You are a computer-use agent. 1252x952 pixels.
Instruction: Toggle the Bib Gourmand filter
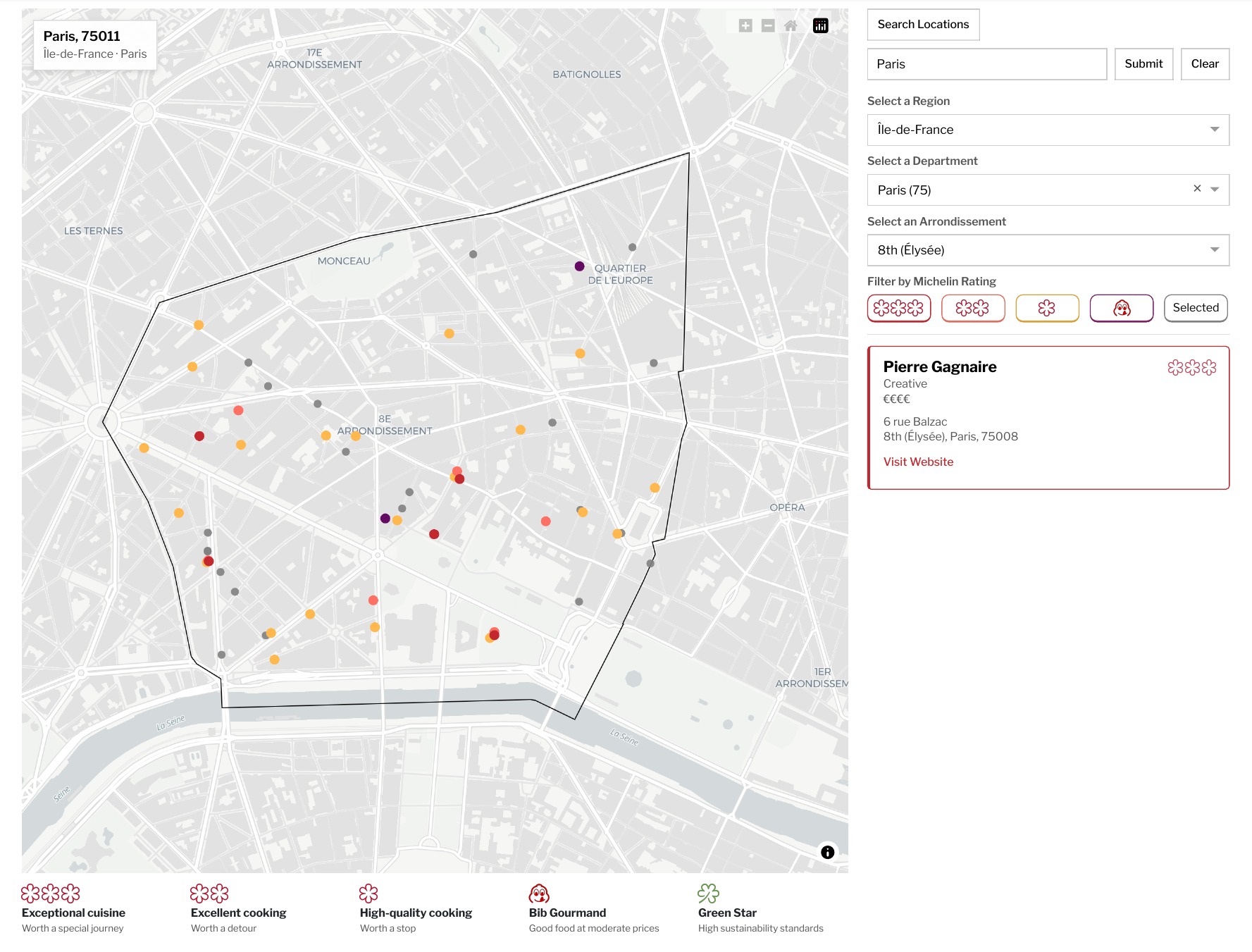pos(1122,308)
